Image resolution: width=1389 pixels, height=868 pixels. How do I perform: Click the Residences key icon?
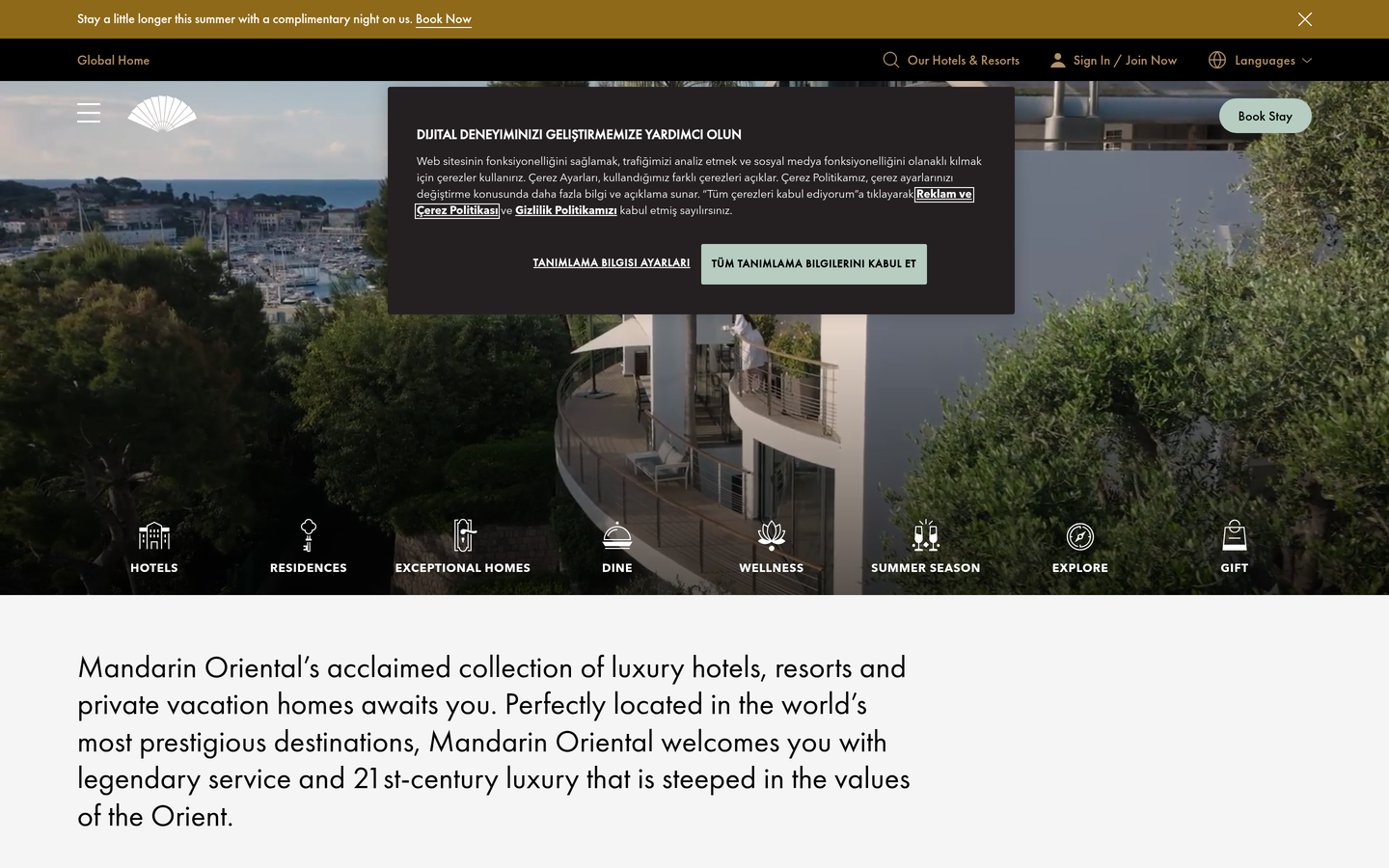tap(309, 535)
